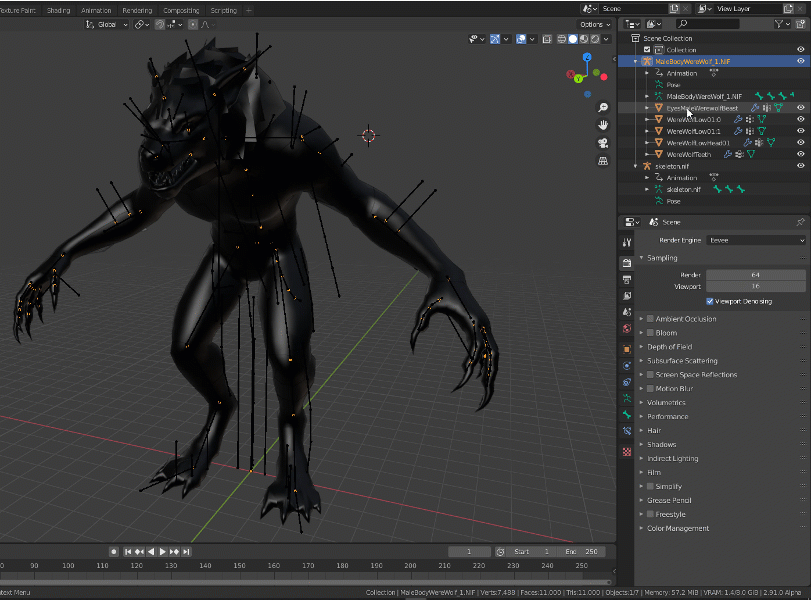Click the Render samples value field

point(755,274)
